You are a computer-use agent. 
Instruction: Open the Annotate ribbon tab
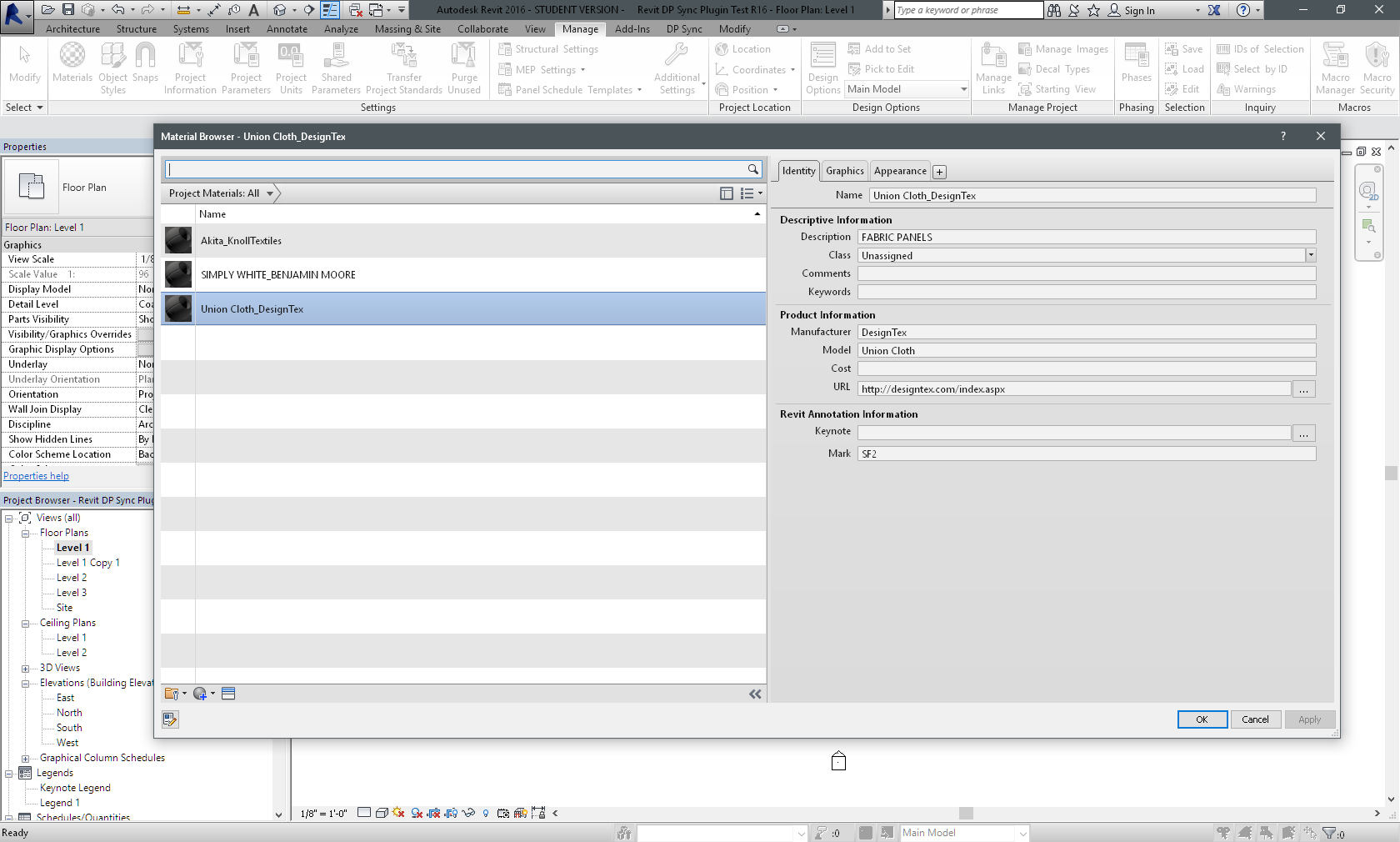pyautogui.click(x=287, y=28)
